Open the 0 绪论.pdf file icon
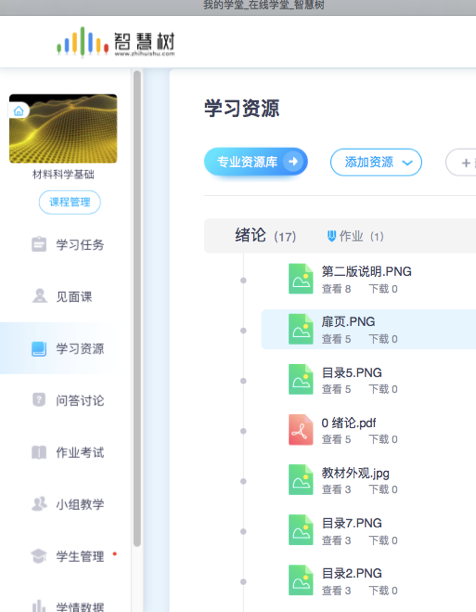This screenshot has height=612, width=476. pyautogui.click(x=301, y=430)
